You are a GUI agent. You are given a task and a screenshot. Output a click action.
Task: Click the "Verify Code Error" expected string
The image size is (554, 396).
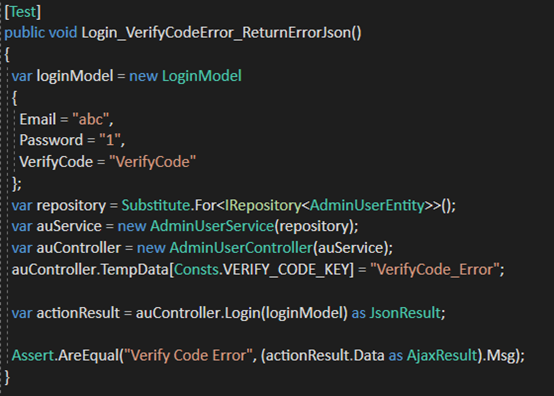tap(187, 355)
